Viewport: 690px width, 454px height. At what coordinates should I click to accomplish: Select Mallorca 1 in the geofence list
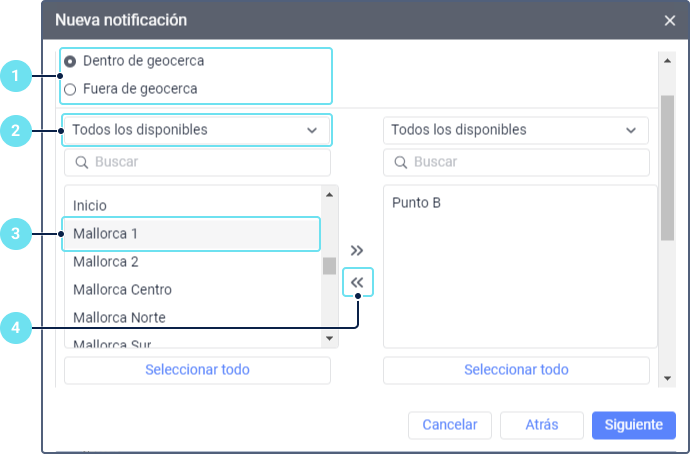tap(190, 234)
